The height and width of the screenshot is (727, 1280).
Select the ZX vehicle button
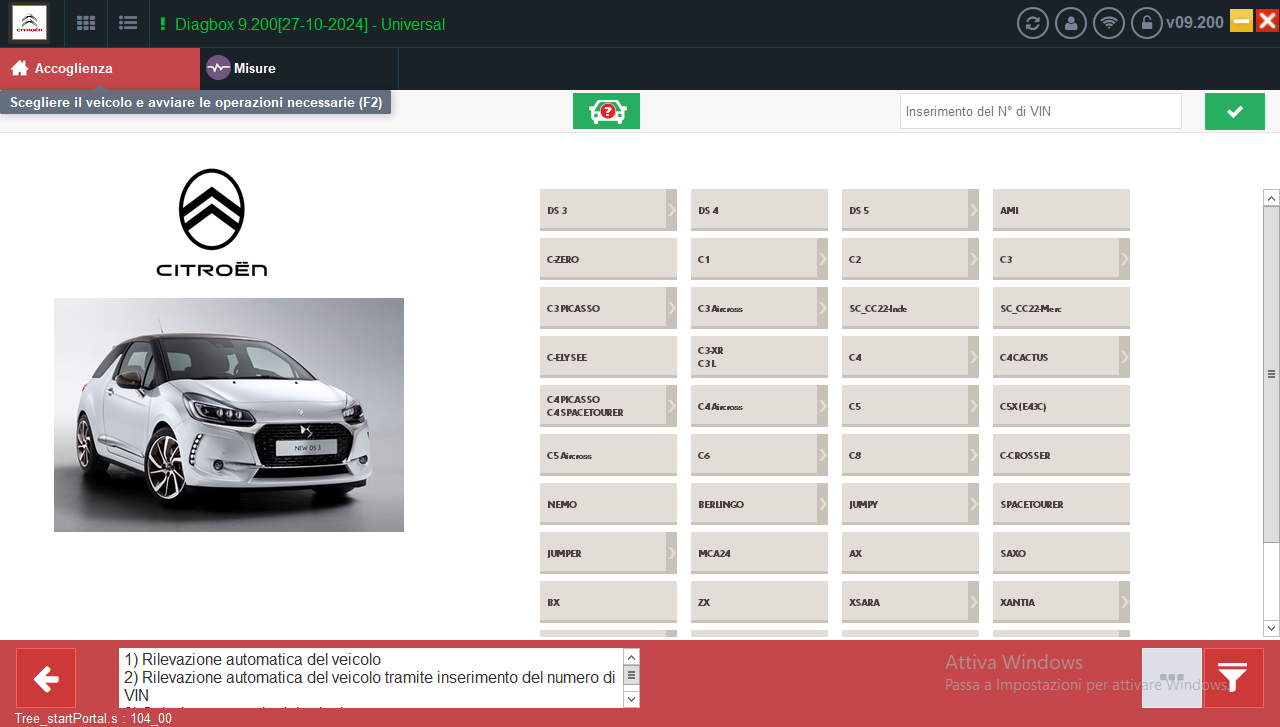pyautogui.click(x=759, y=602)
